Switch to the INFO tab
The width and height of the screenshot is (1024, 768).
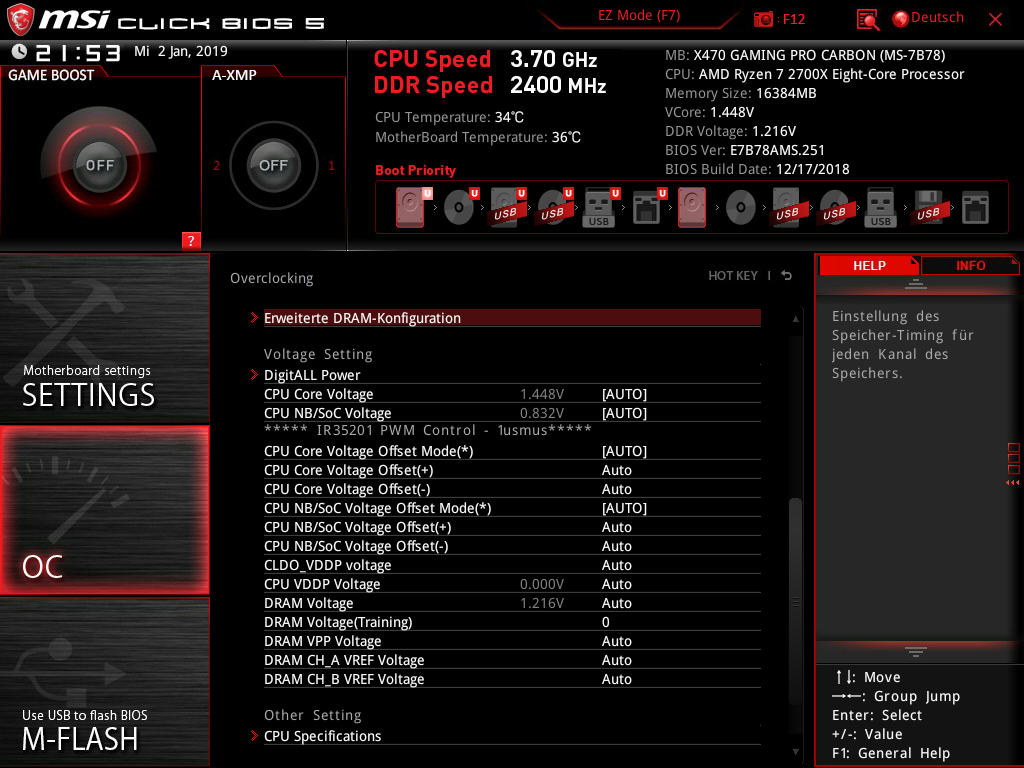[970, 265]
